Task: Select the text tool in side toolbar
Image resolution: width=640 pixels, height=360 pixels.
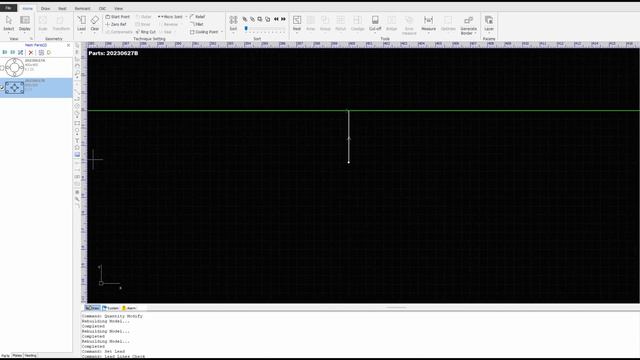Action: coord(77,140)
